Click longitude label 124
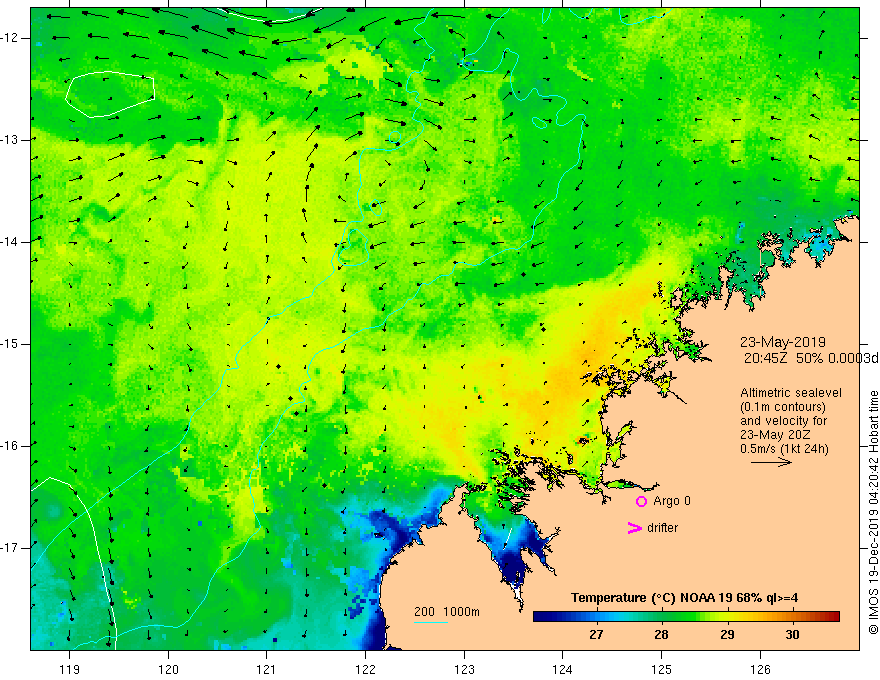 coord(563,670)
